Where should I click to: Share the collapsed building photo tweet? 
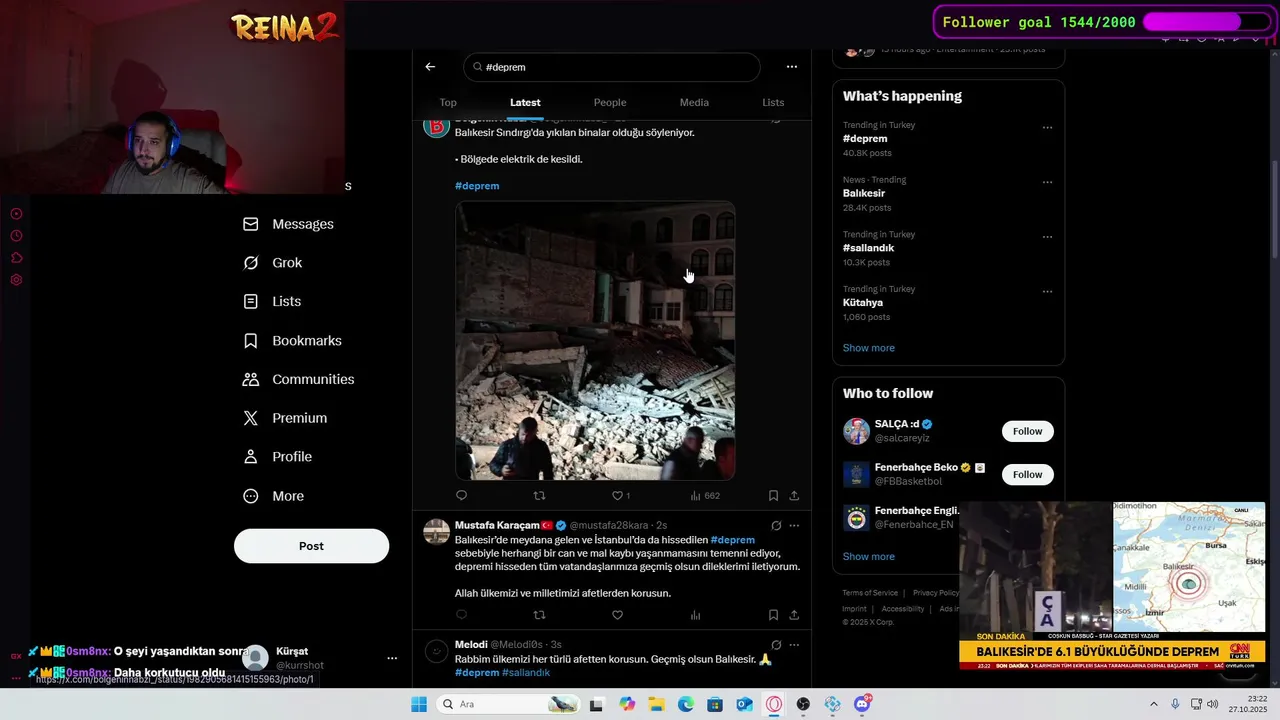pos(794,495)
